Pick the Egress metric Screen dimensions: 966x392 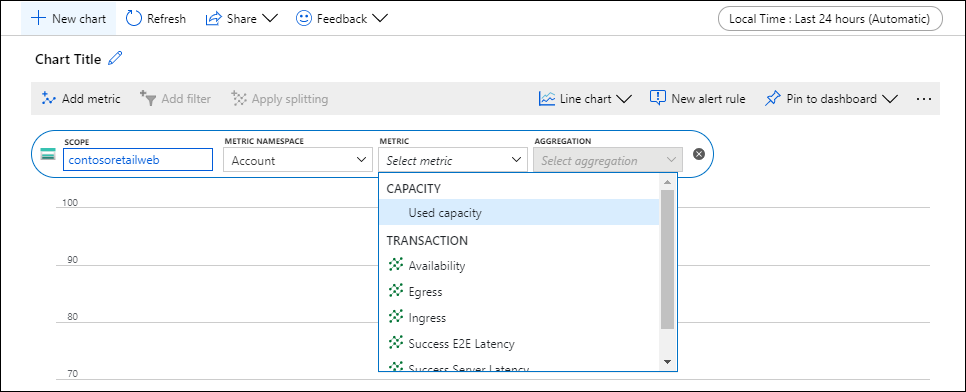pyautogui.click(x=519, y=292)
